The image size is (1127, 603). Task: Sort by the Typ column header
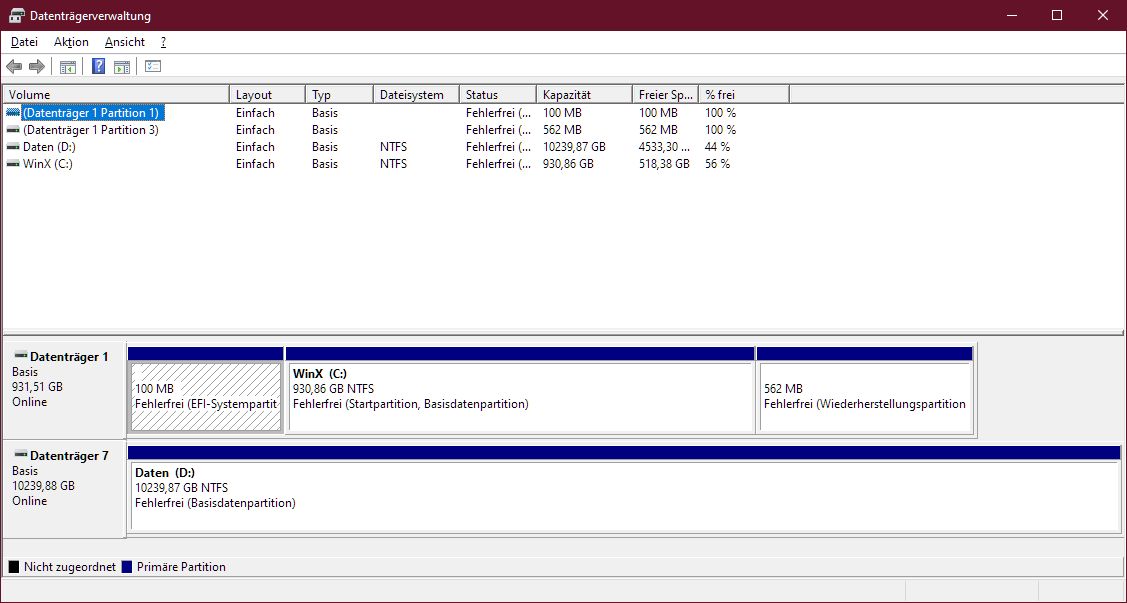pyautogui.click(x=339, y=95)
